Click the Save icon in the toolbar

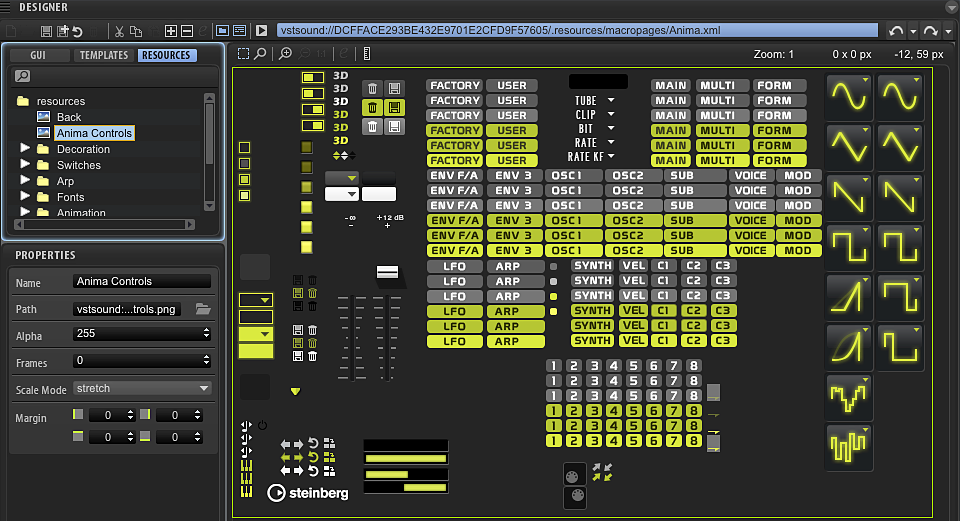click(46, 31)
